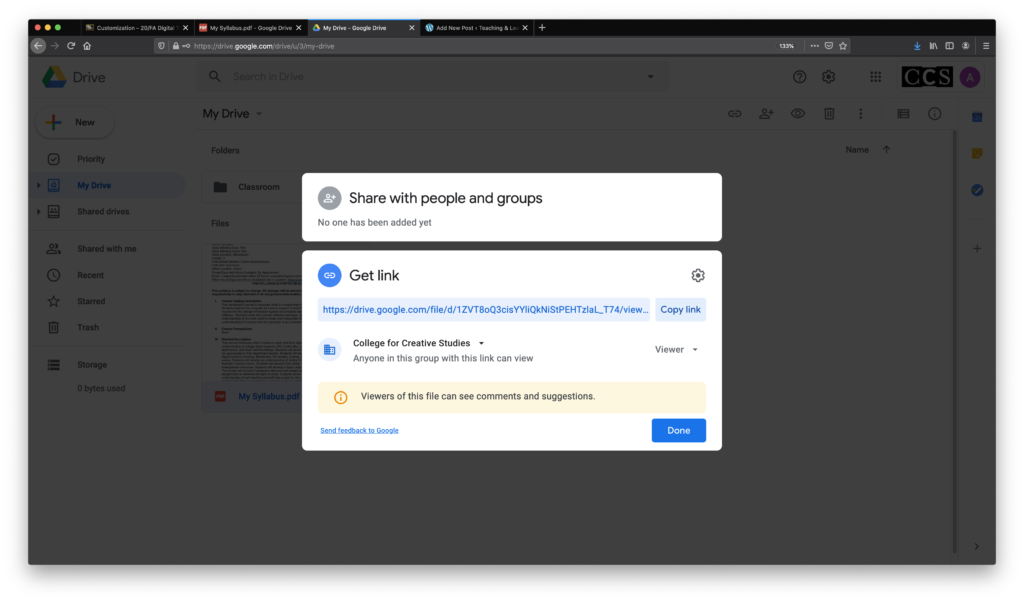The image size is (1024, 602).
Task: Open the link settings gear in Get link
Action: point(698,276)
